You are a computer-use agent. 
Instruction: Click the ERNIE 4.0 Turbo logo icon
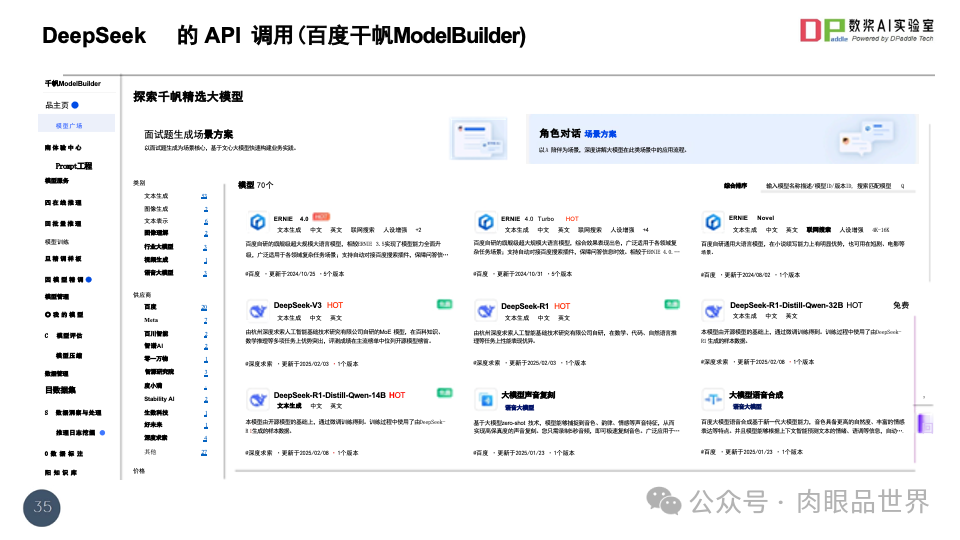[x=486, y=222]
